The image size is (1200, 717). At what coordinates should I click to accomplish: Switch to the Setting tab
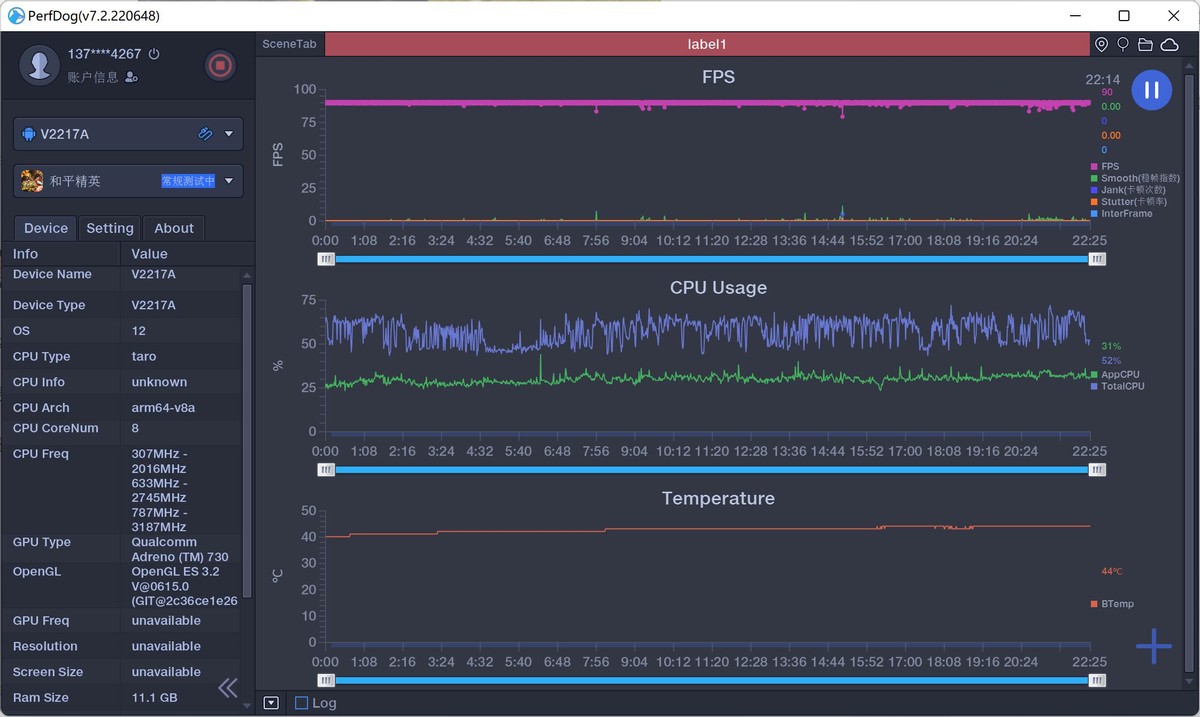(x=110, y=228)
